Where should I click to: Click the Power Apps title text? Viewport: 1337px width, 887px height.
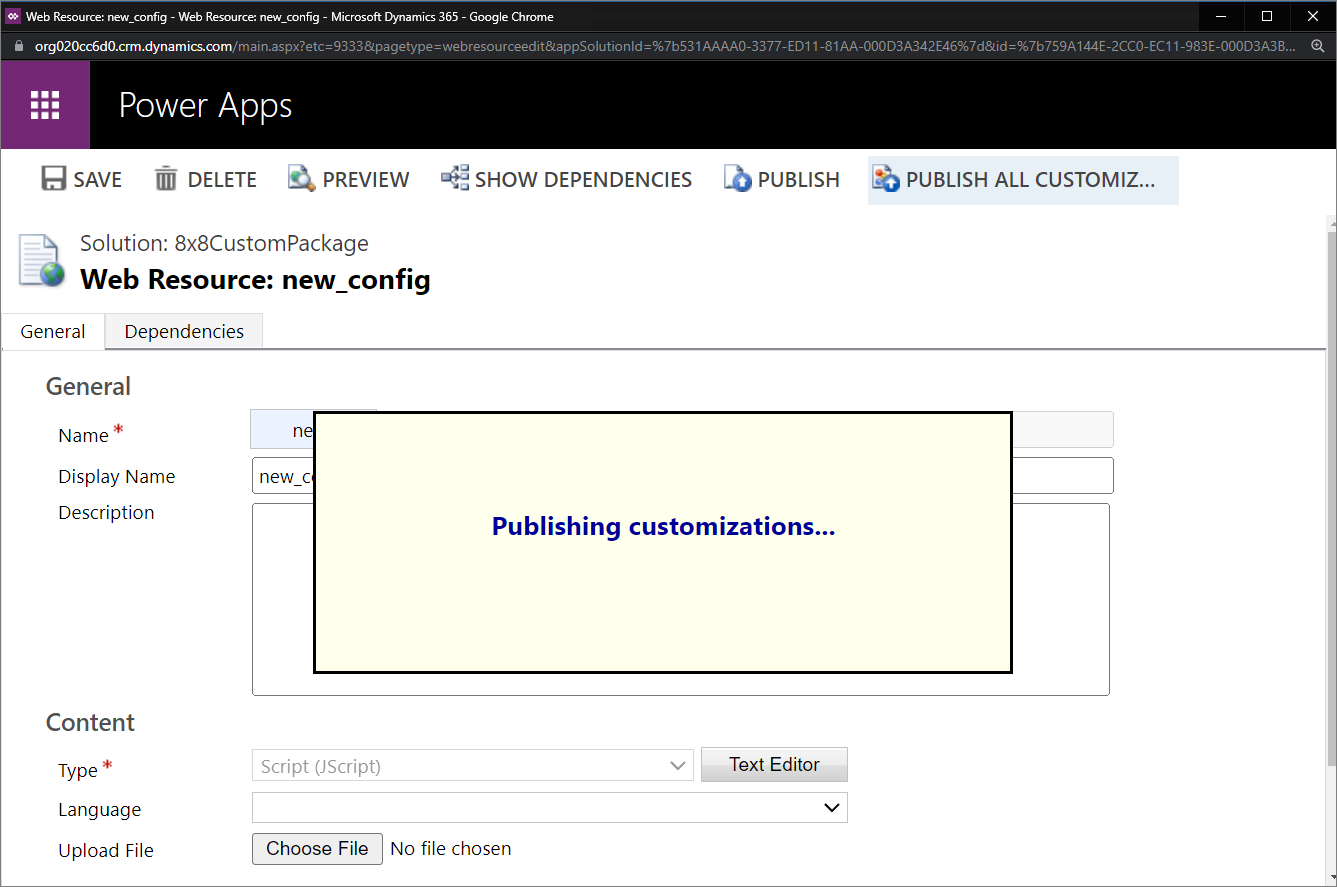pyautogui.click(x=206, y=105)
